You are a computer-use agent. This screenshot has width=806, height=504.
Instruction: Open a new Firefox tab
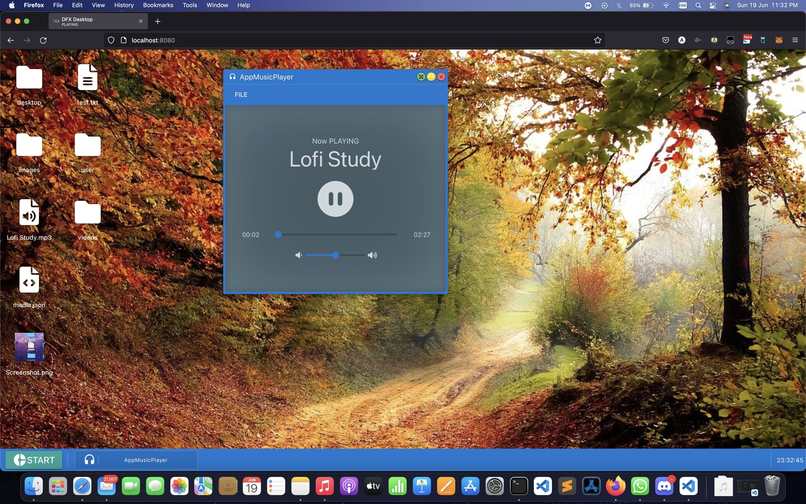pos(158,22)
